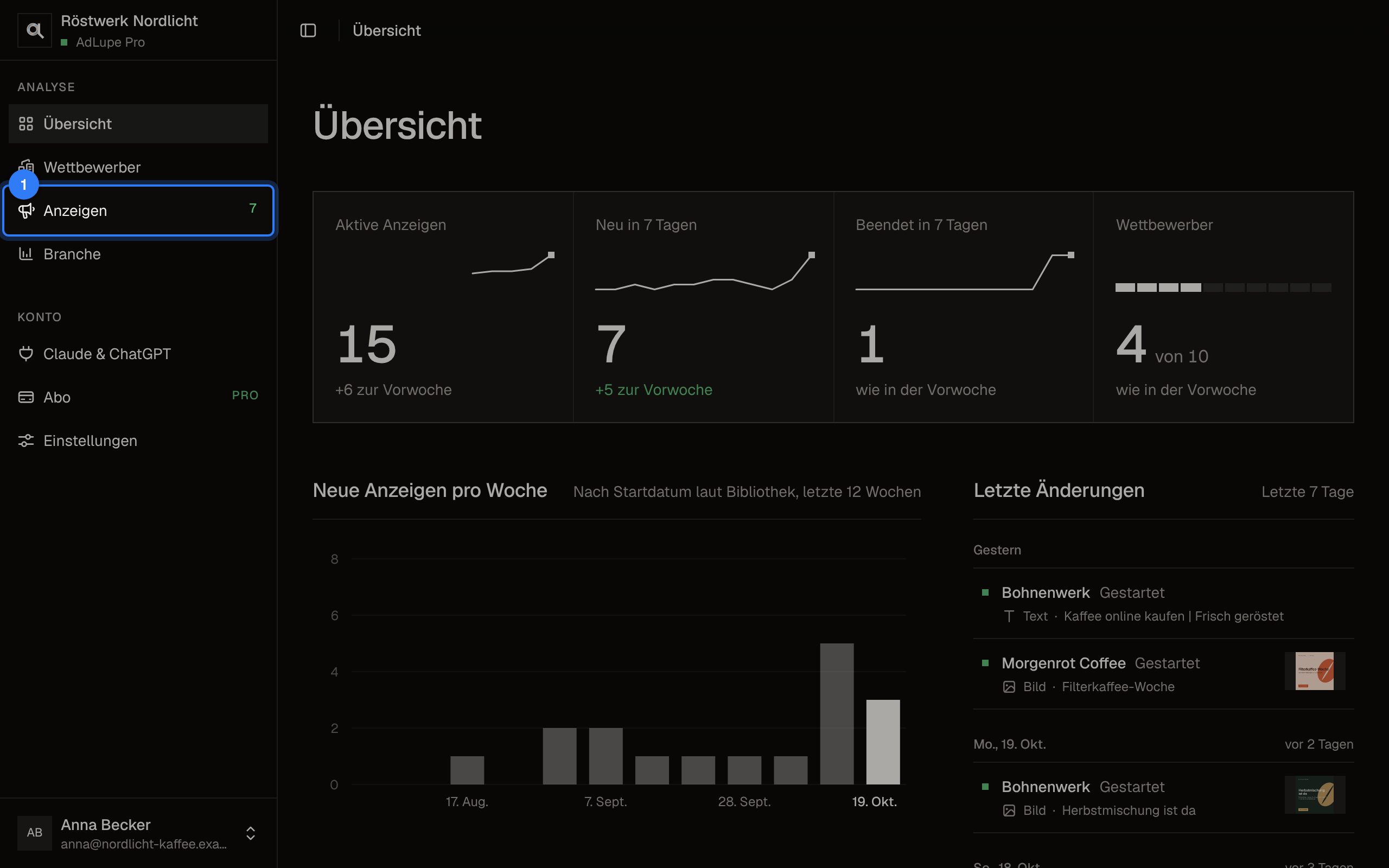Image resolution: width=1389 pixels, height=868 pixels.
Task: Click the Herbstmischung ad thumbnail
Action: (x=1314, y=795)
